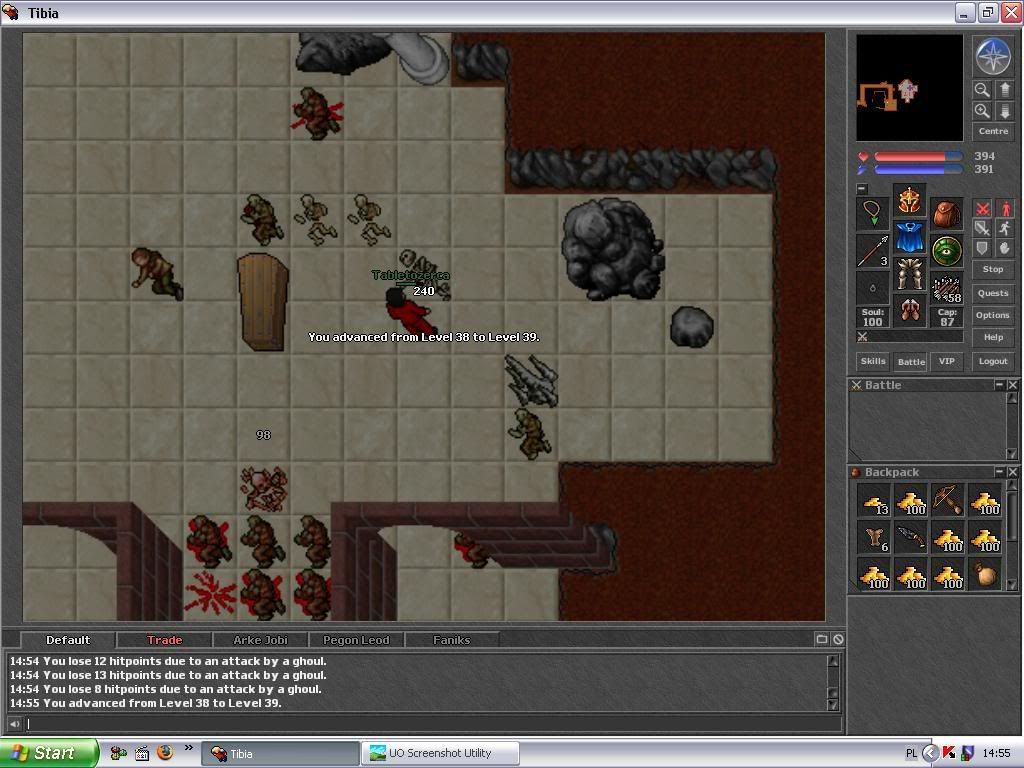Zoom out the minimap
The width and height of the screenshot is (1024, 768).
point(982,89)
